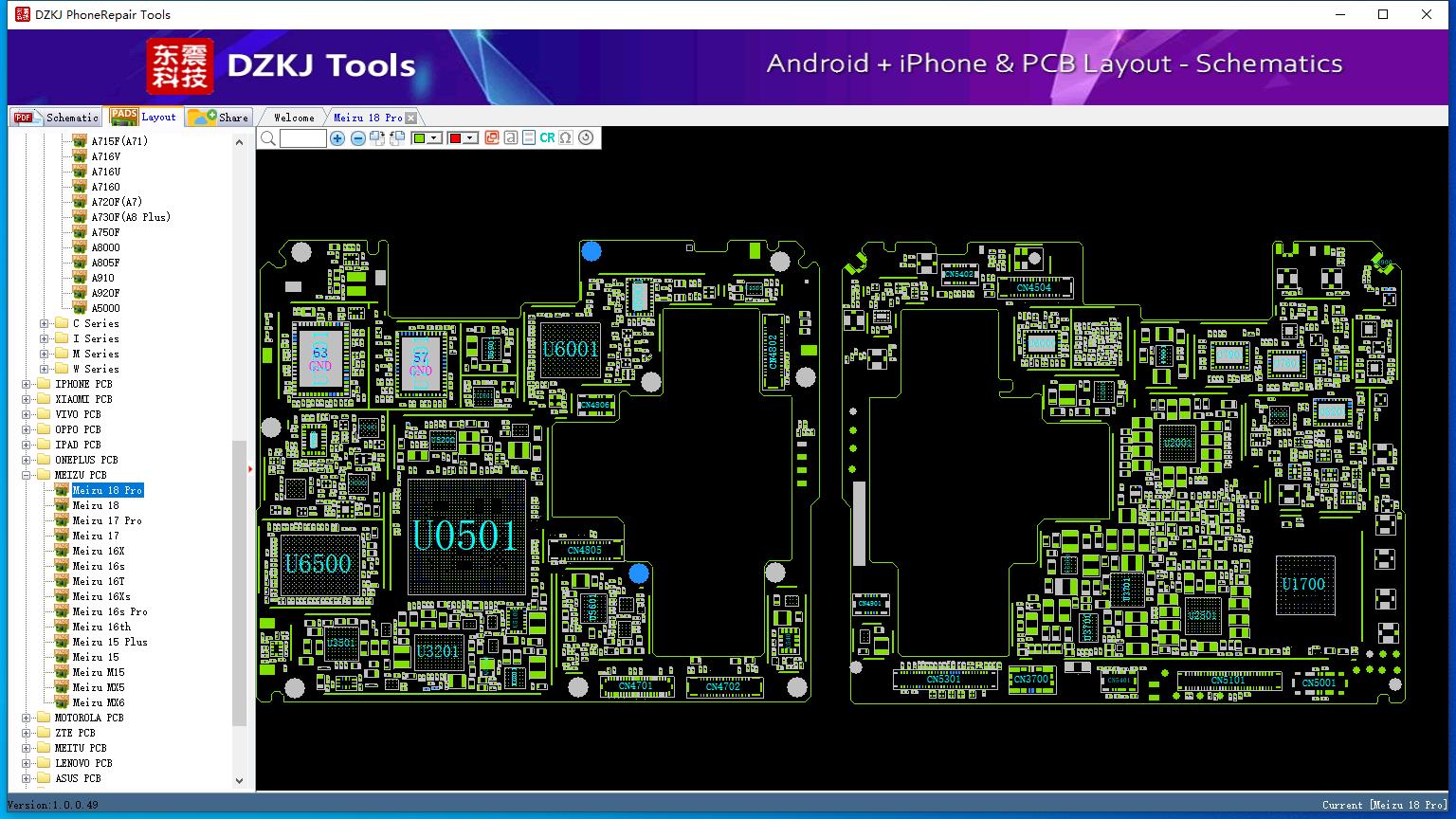This screenshot has height=819, width=1456.
Task: Click the magnifier search icon in the layout toolbar
Action: click(268, 138)
